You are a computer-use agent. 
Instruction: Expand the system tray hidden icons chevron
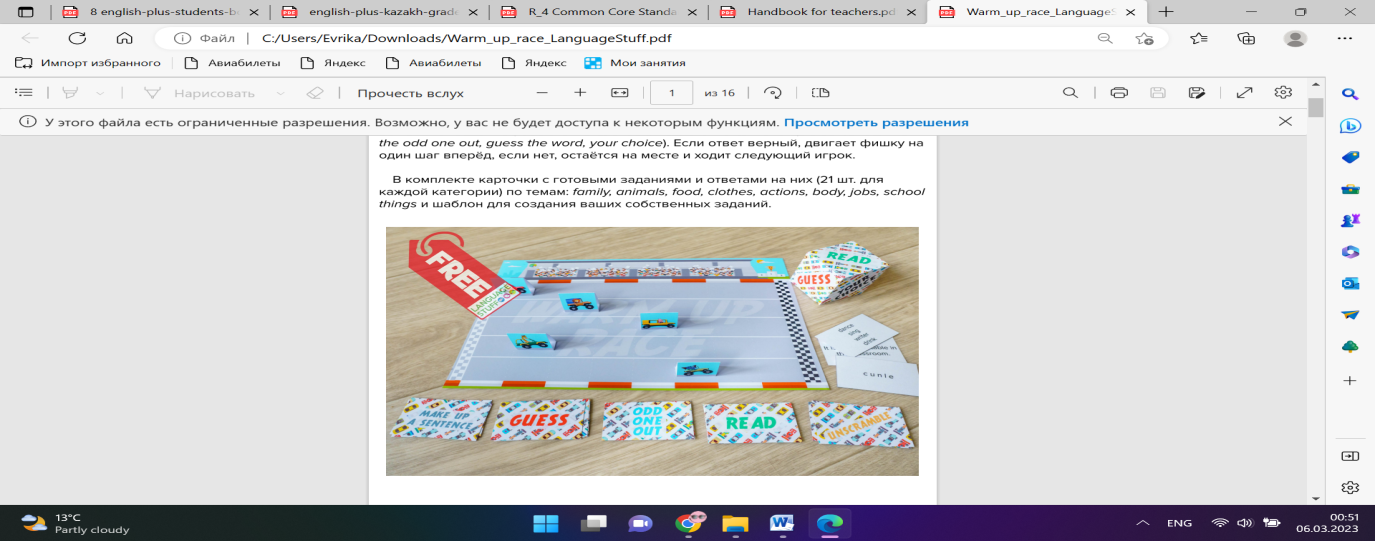[1143, 523]
